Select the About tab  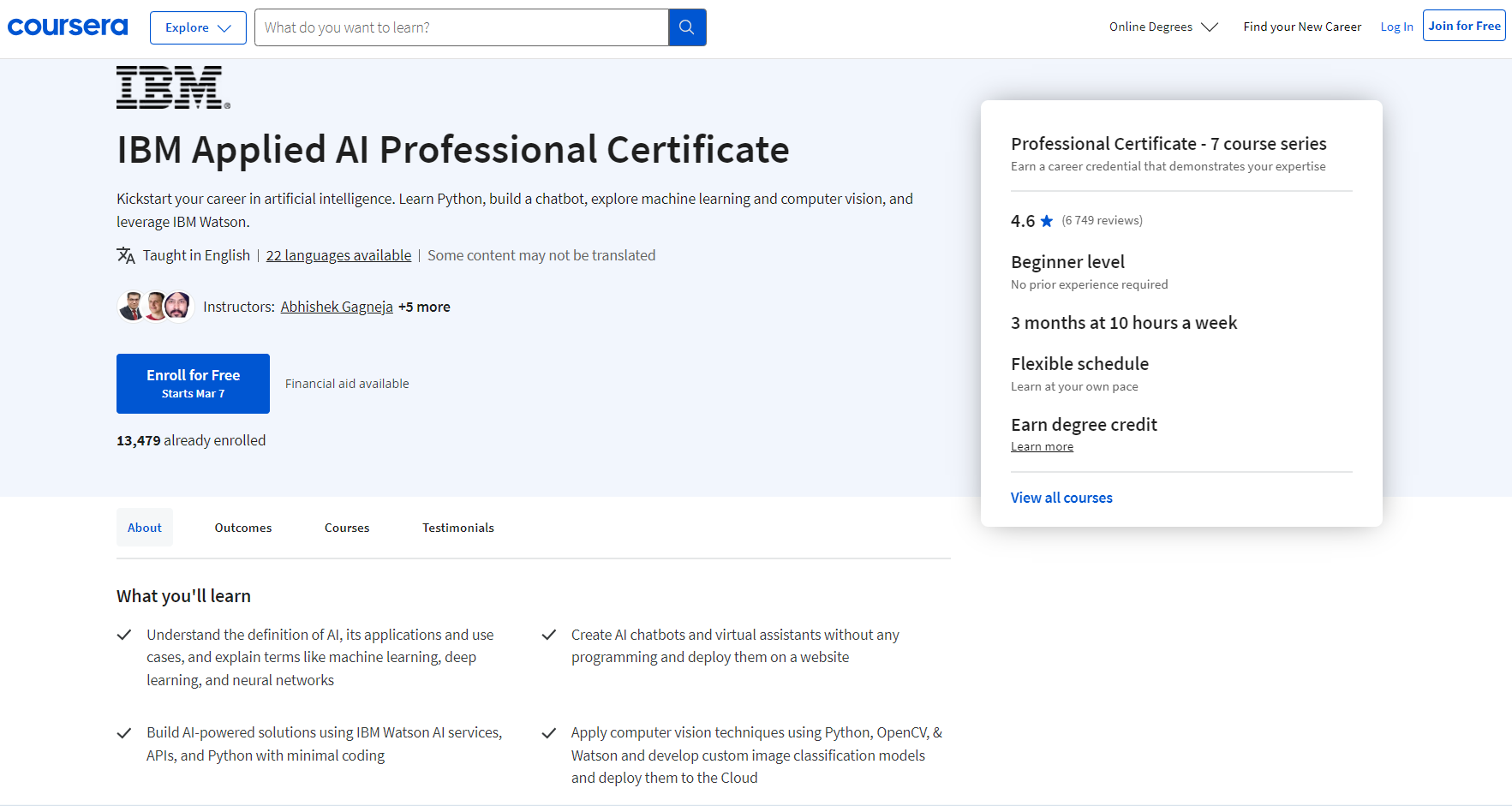145,528
